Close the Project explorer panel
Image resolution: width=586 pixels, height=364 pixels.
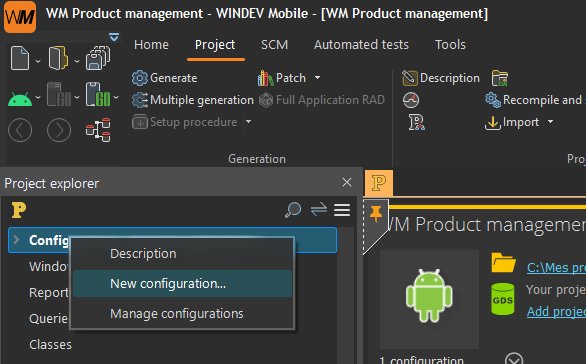click(x=347, y=182)
